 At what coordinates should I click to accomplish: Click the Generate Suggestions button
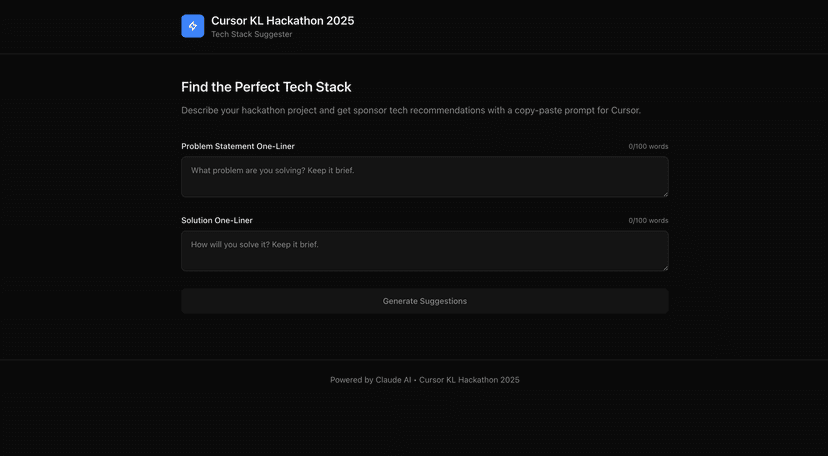click(x=425, y=301)
